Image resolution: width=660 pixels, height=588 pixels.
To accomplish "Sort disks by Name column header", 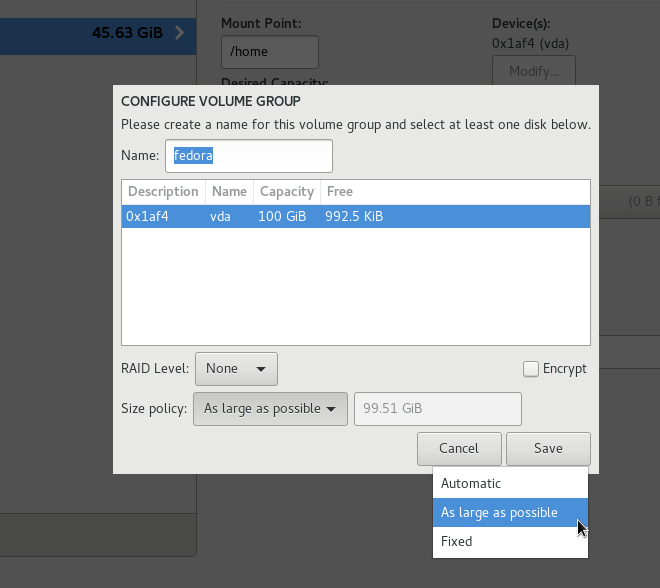I will click(x=229, y=191).
